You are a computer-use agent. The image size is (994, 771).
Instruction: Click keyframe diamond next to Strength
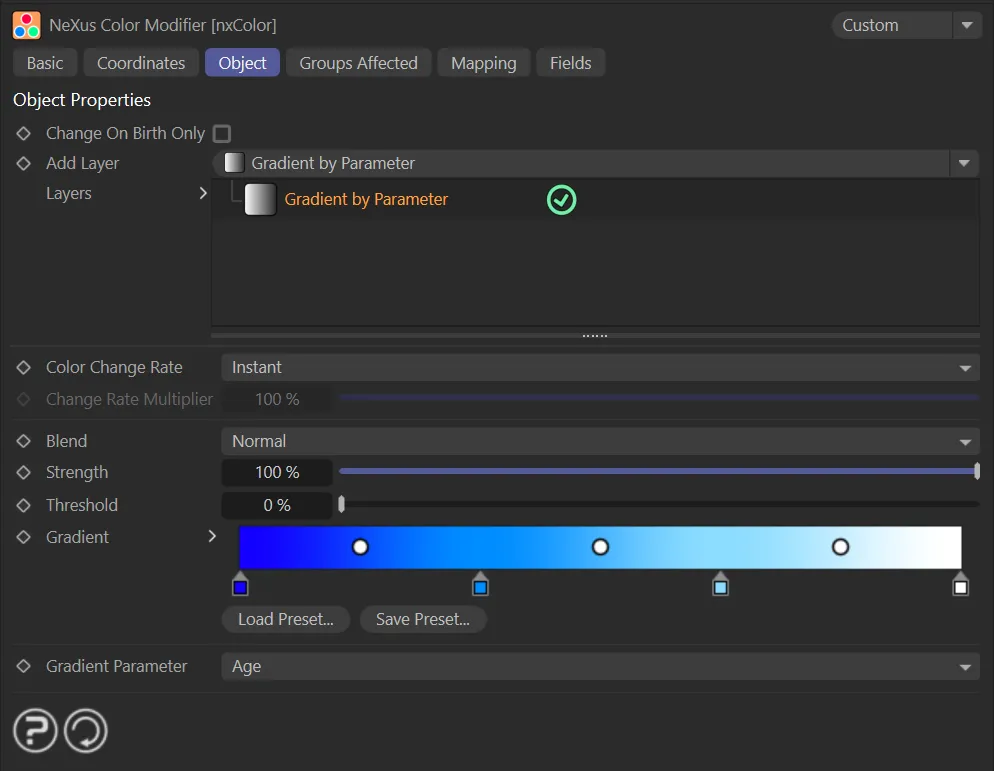click(24, 472)
